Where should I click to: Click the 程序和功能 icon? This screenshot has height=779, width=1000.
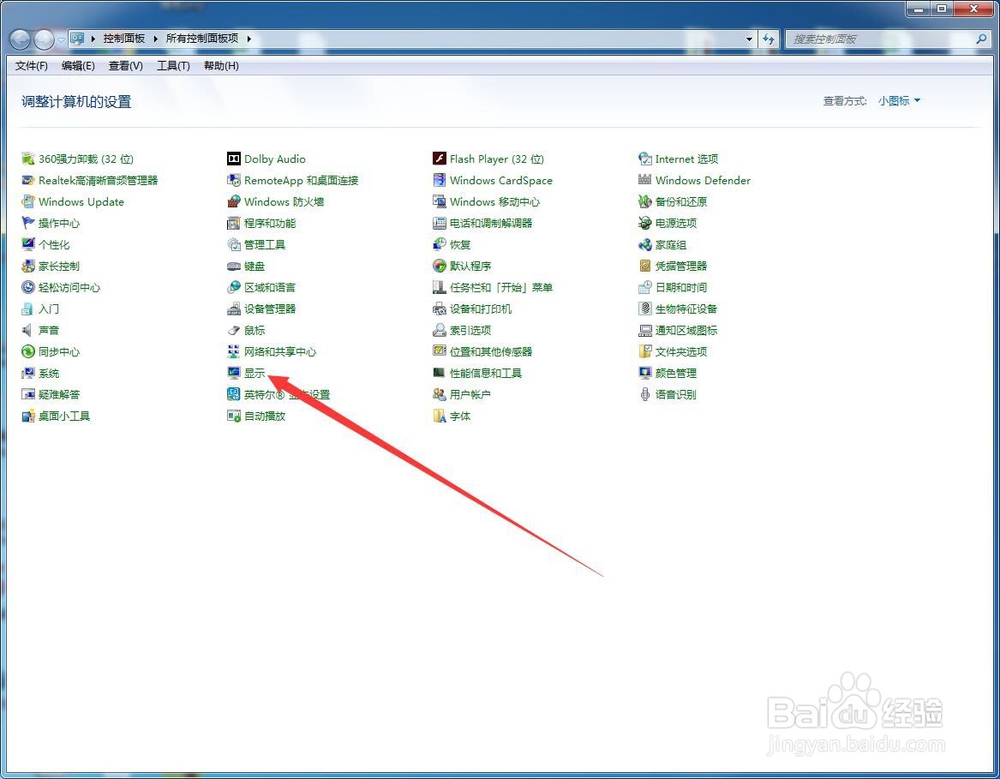tap(233, 223)
